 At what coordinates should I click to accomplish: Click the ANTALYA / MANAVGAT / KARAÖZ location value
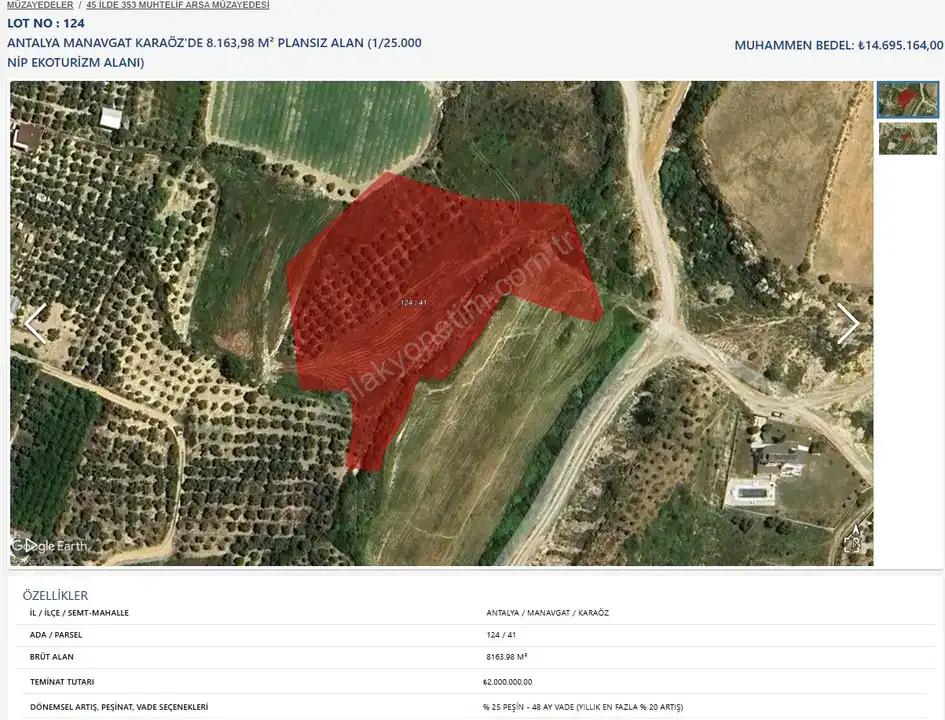tap(546, 613)
